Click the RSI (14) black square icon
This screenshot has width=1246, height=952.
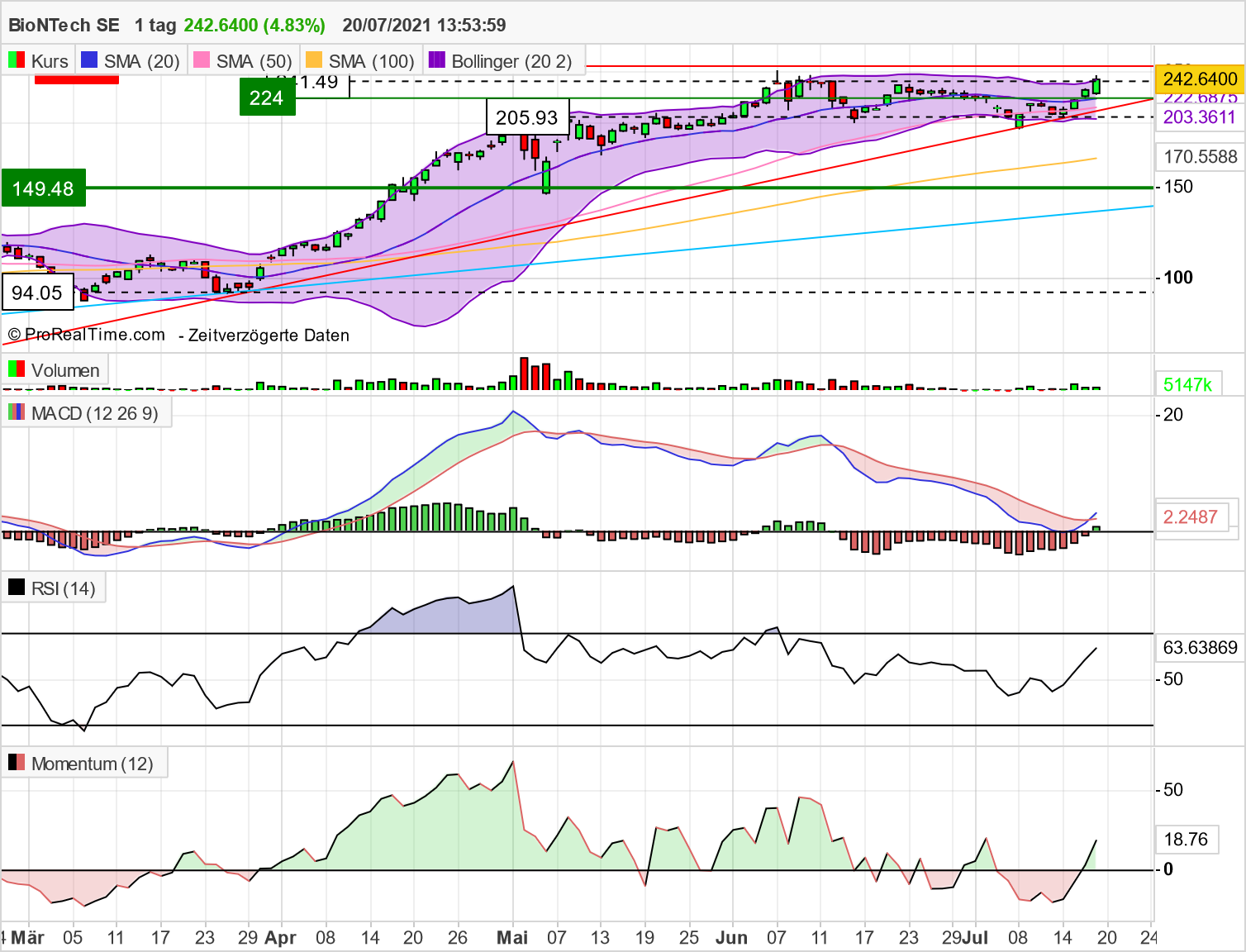pos(18,588)
